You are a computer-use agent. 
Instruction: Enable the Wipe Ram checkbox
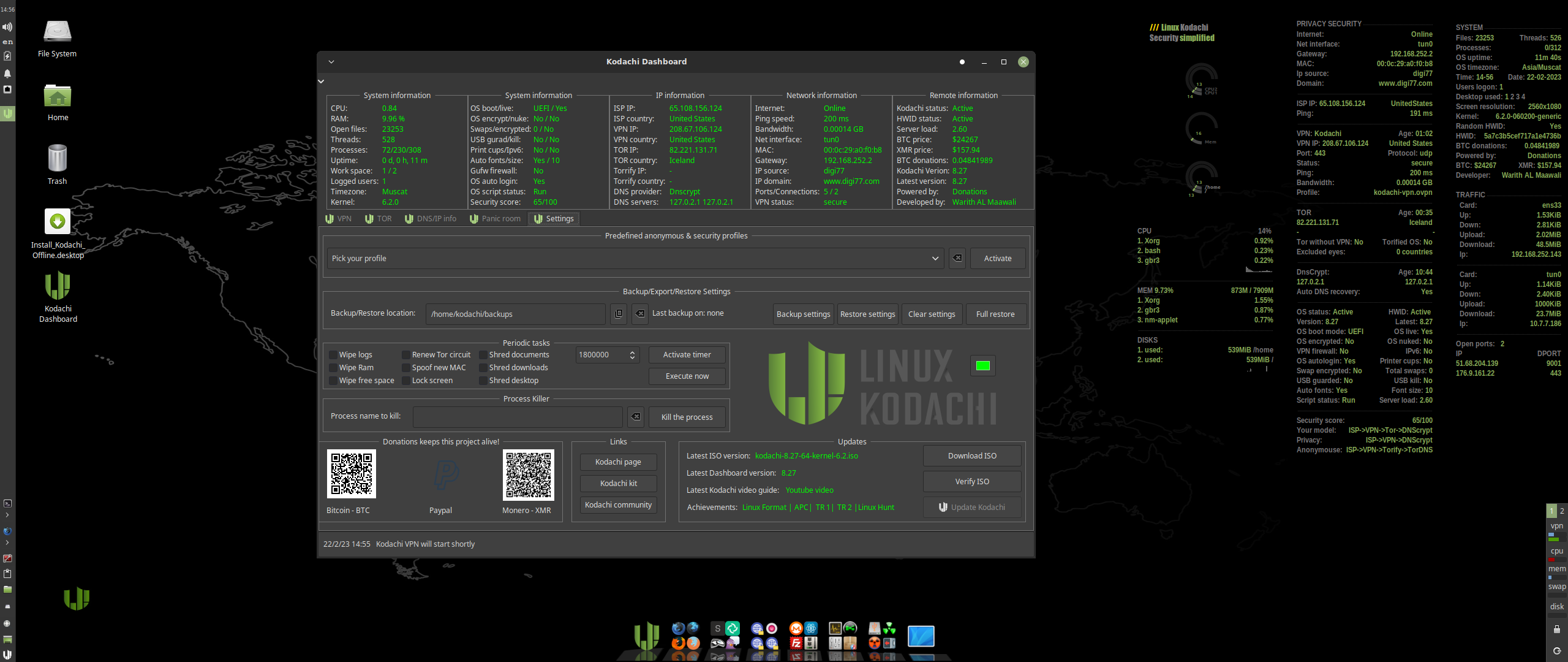tap(333, 368)
